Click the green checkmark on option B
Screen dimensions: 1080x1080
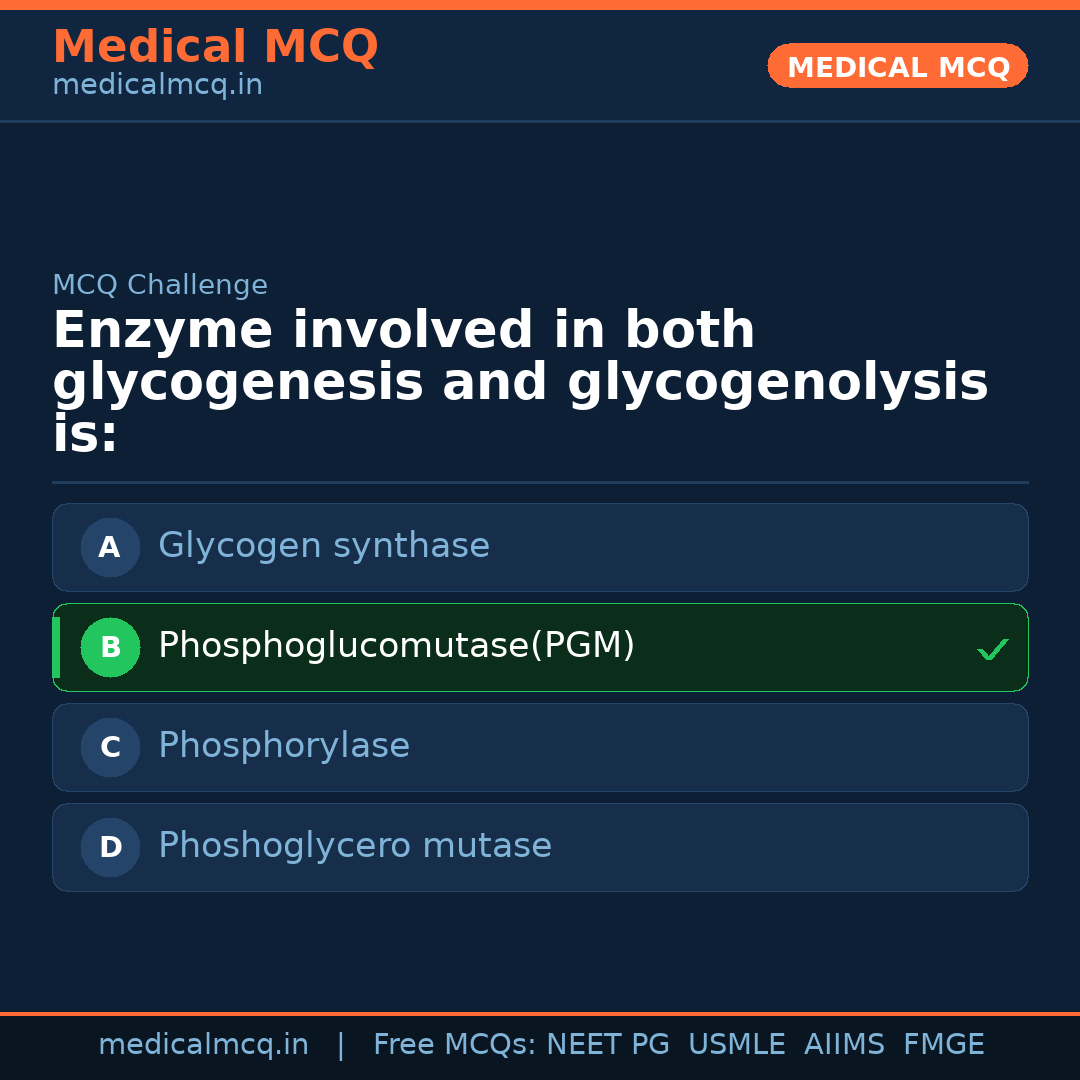992,649
